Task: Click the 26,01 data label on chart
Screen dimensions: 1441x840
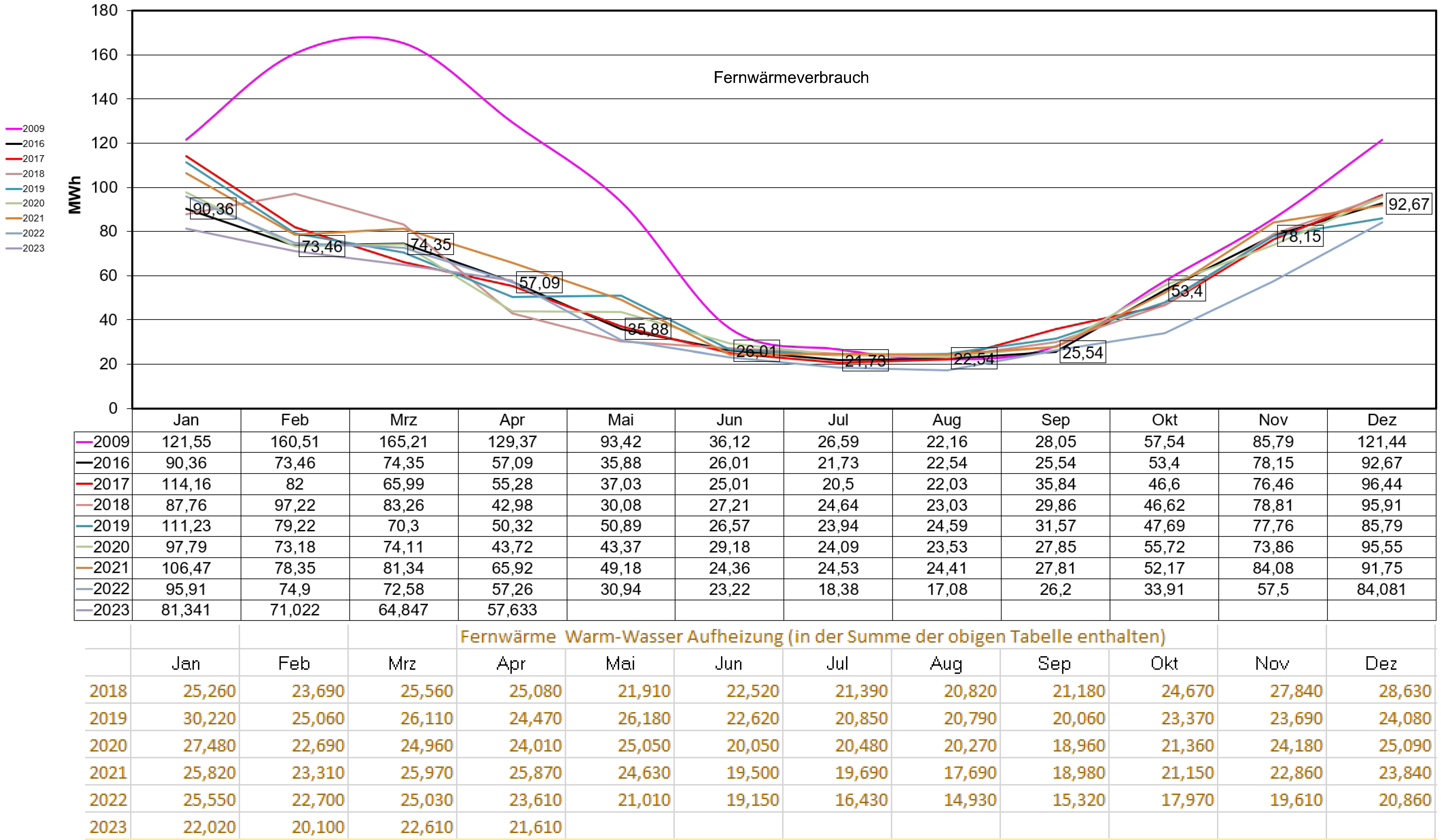Action: pos(756,351)
